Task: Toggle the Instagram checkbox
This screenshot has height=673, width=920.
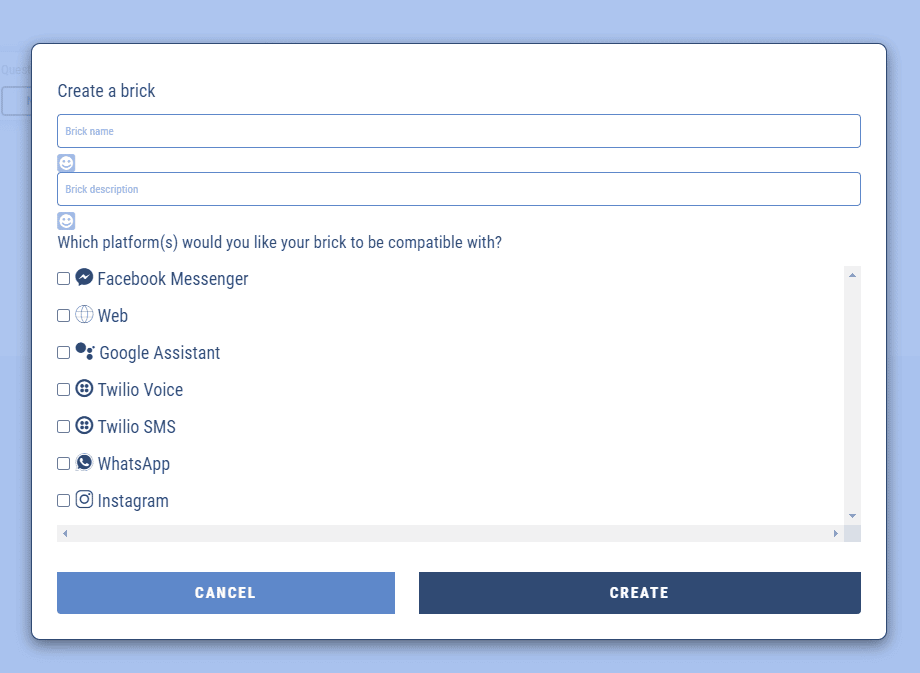Action: [64, 501]
